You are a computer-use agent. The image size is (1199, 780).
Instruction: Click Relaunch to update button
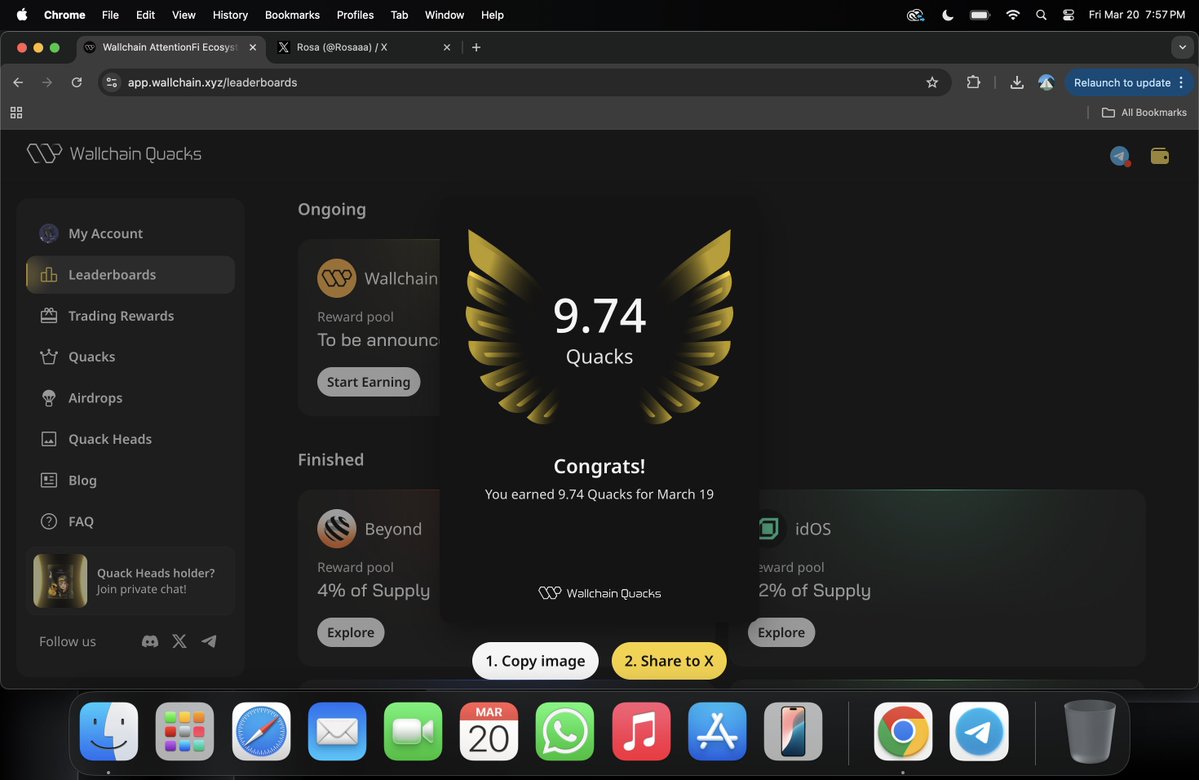coord(1122,83)
